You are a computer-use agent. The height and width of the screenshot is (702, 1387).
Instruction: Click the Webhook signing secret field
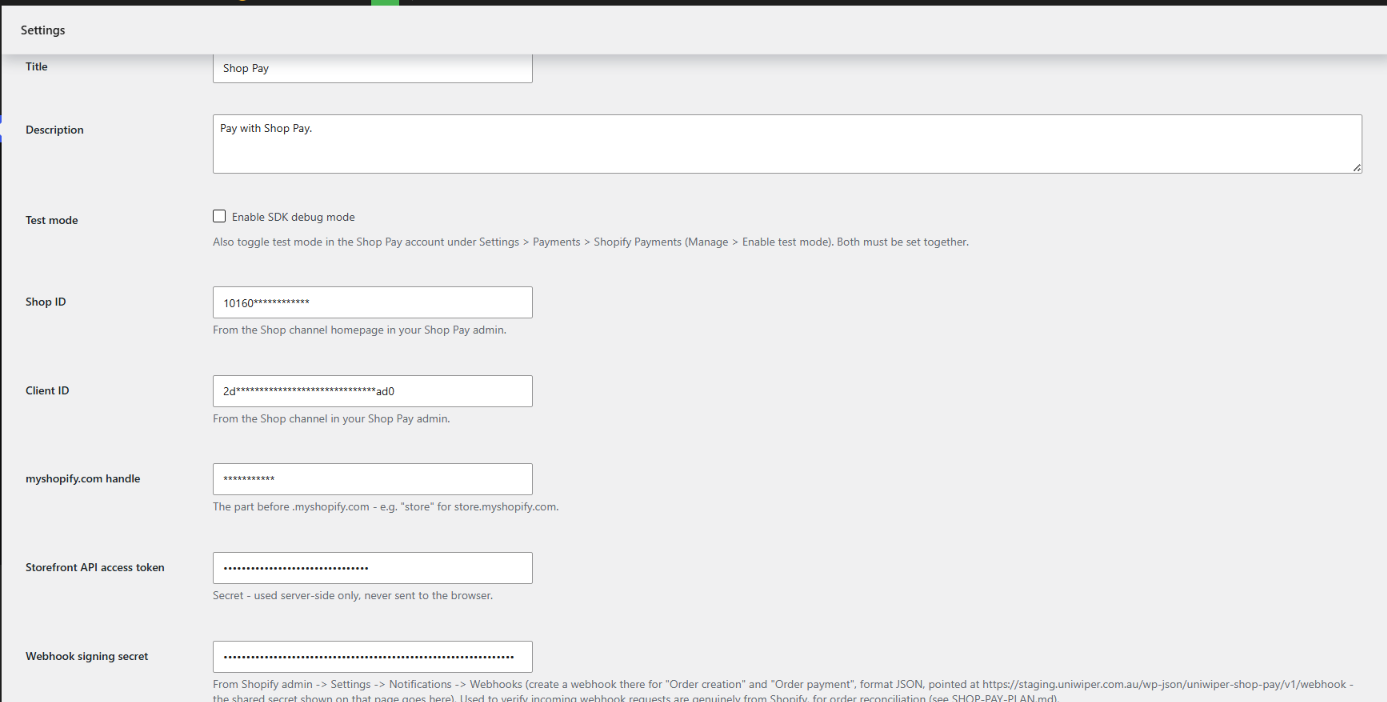372,657
